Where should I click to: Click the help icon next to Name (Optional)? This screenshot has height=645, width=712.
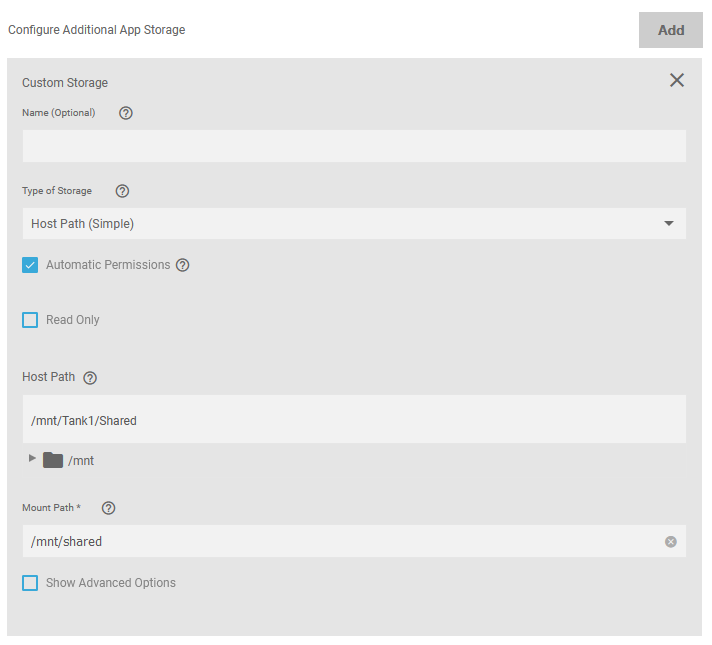[x=126, y=113]
